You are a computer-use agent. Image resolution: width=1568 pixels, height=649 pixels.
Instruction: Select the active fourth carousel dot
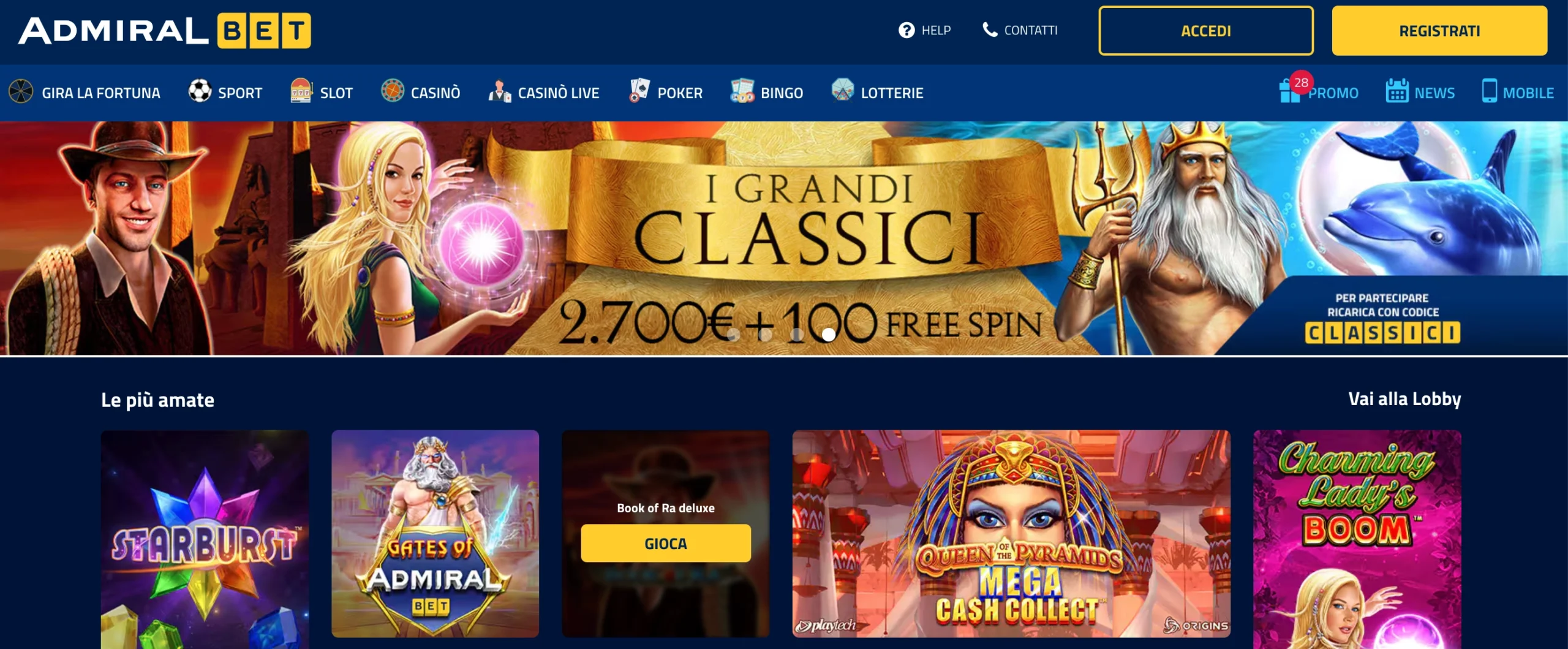coord(828,335)
